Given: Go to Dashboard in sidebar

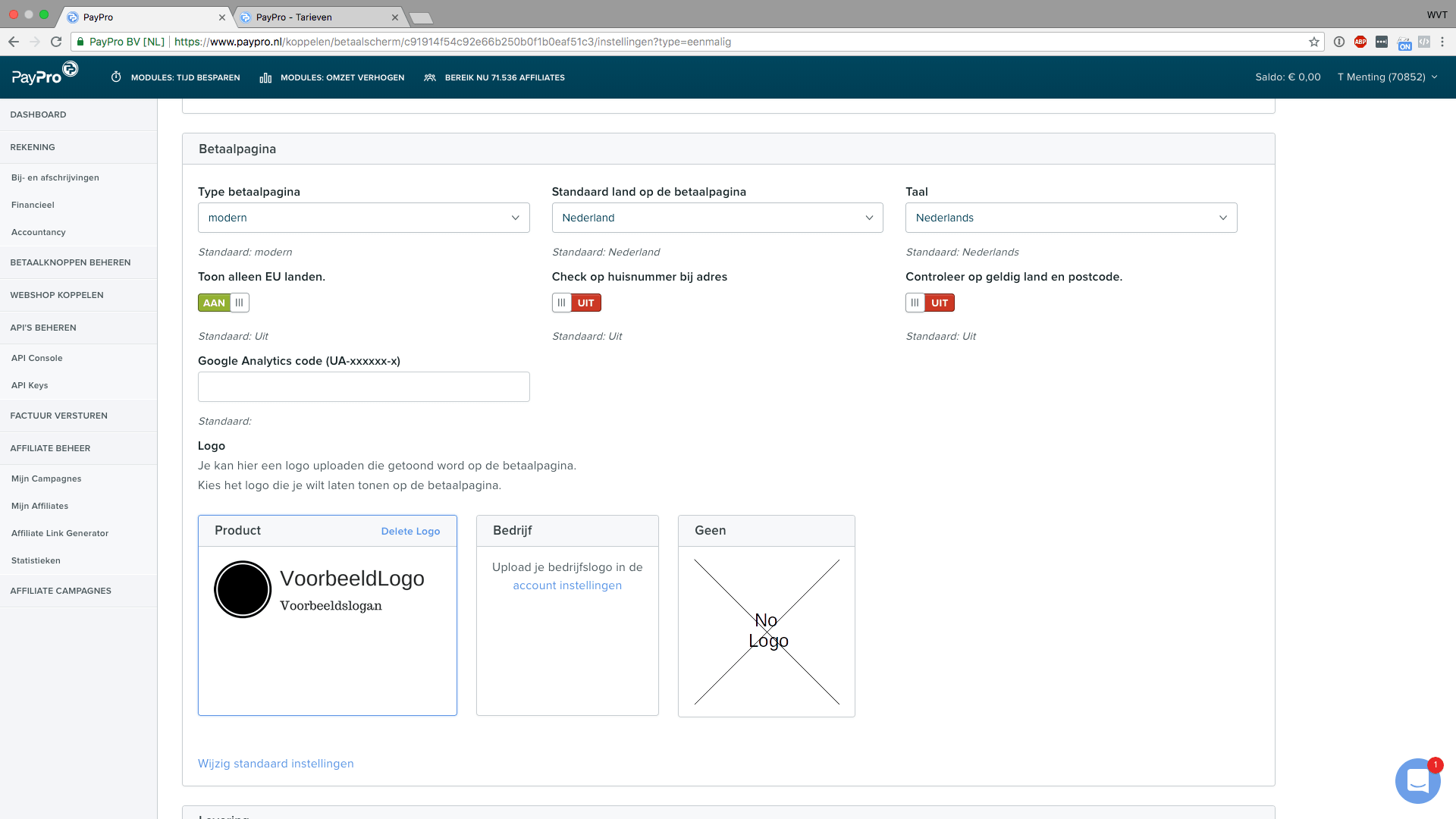Looking at the screenshot, I should [x=78, y=115].
